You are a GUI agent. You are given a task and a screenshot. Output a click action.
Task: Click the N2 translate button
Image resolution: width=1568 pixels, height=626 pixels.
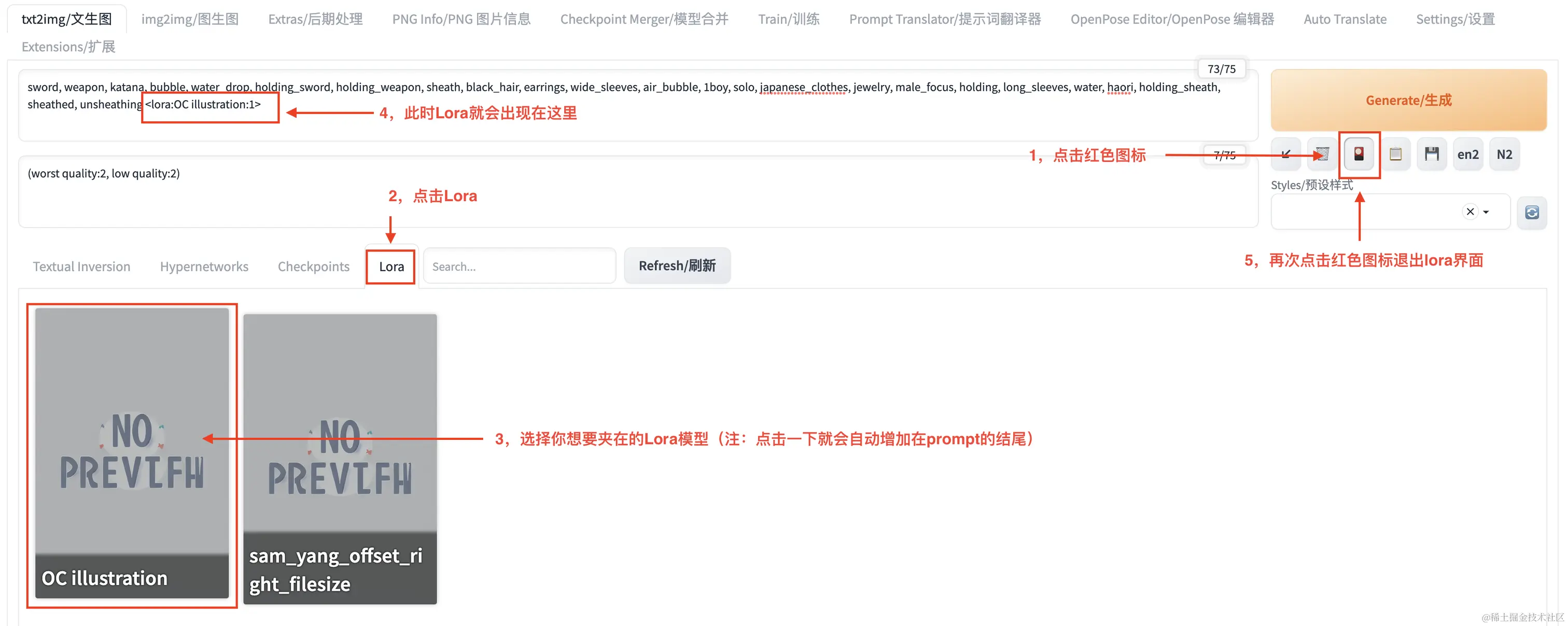point(1504,155)
